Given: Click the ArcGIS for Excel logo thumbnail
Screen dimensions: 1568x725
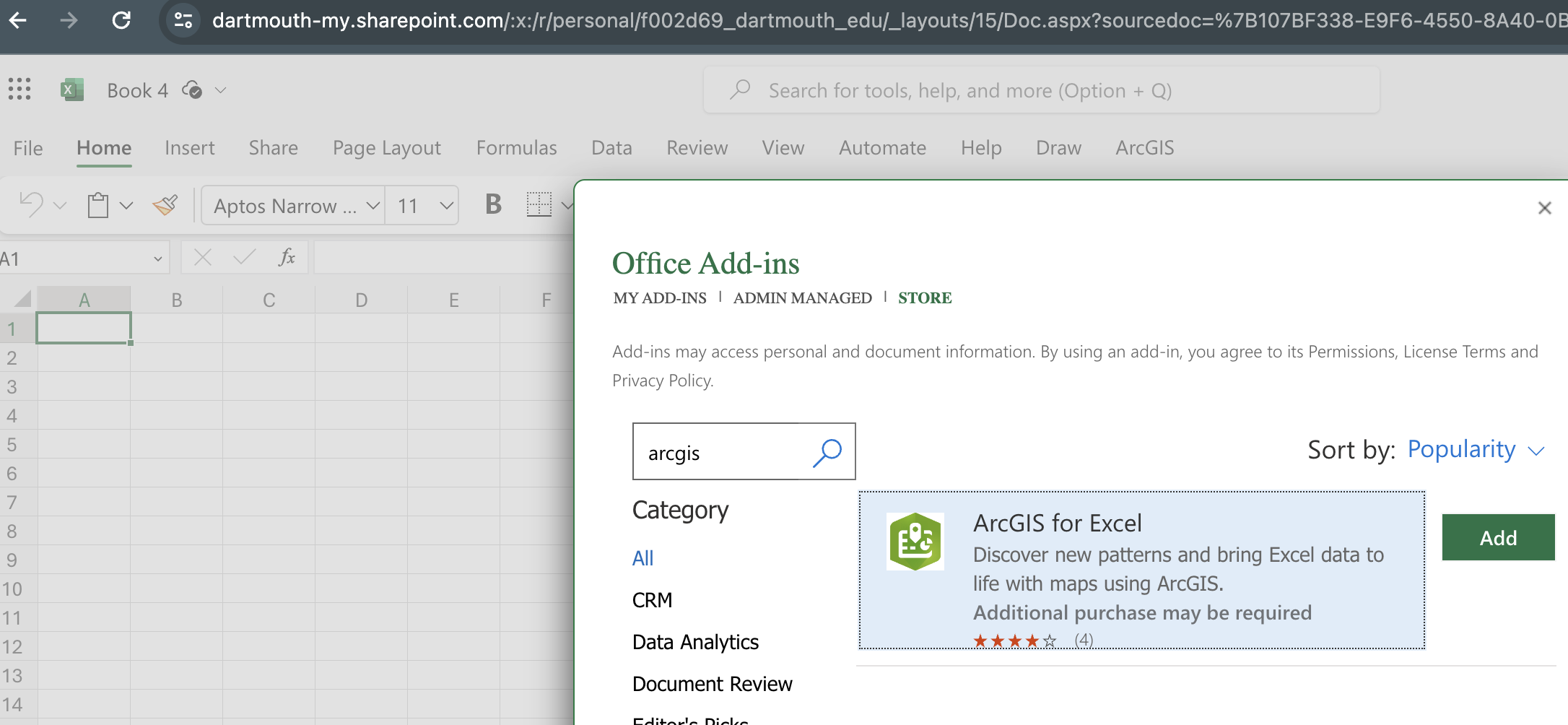Looking at the screenshot, I should click(915, 542).
